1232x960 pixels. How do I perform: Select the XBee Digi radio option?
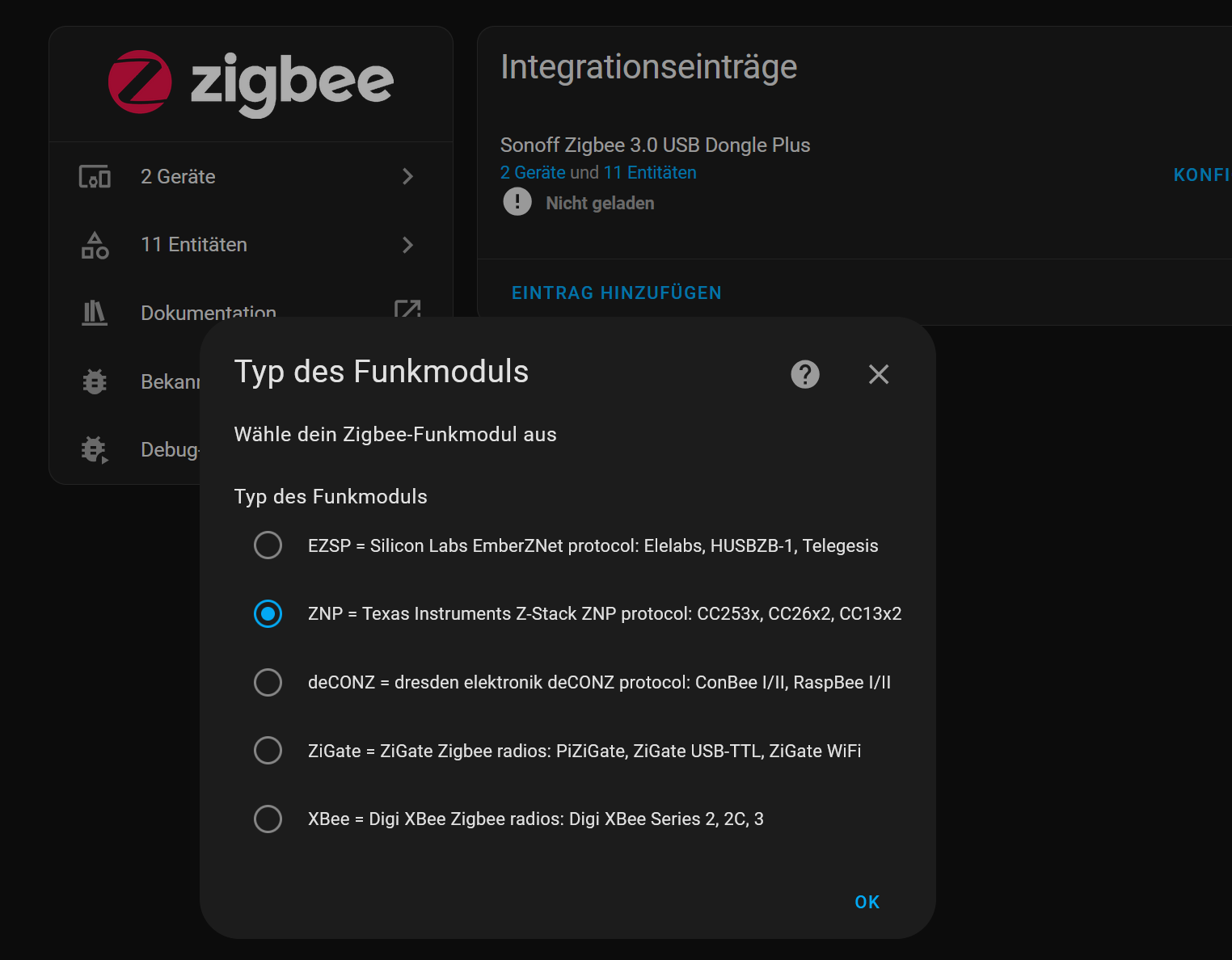(268, 819)
